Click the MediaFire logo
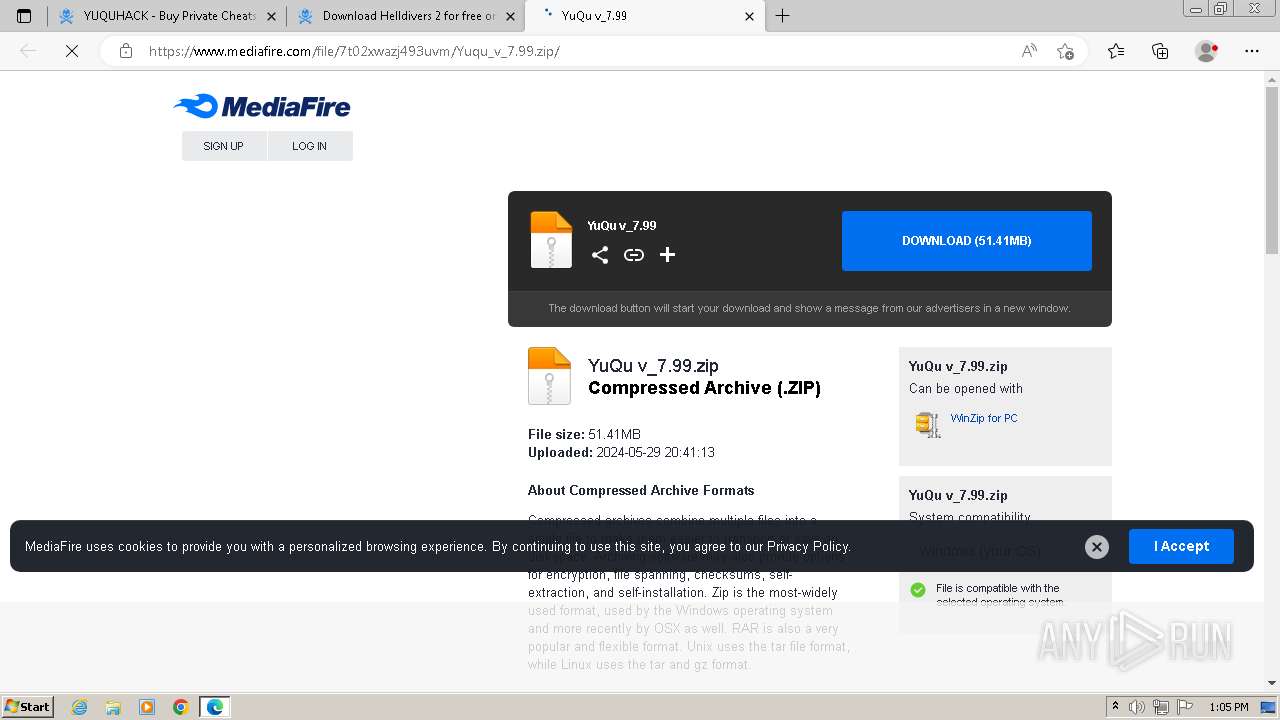Image resolution: width=1280 pixels, height=720 pixels. [262, 106]
